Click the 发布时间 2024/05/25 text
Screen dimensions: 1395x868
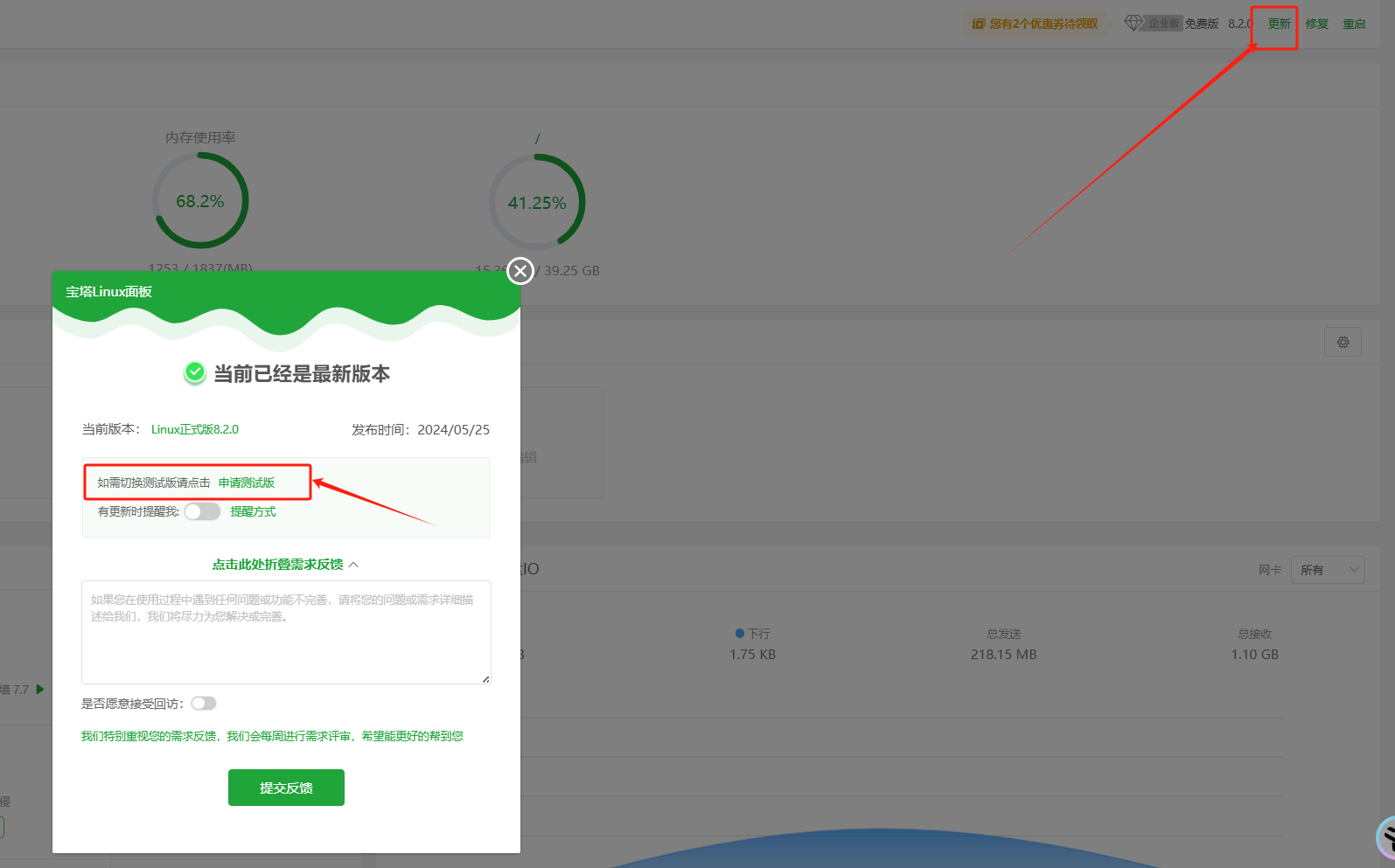click(x=420, y=429)
